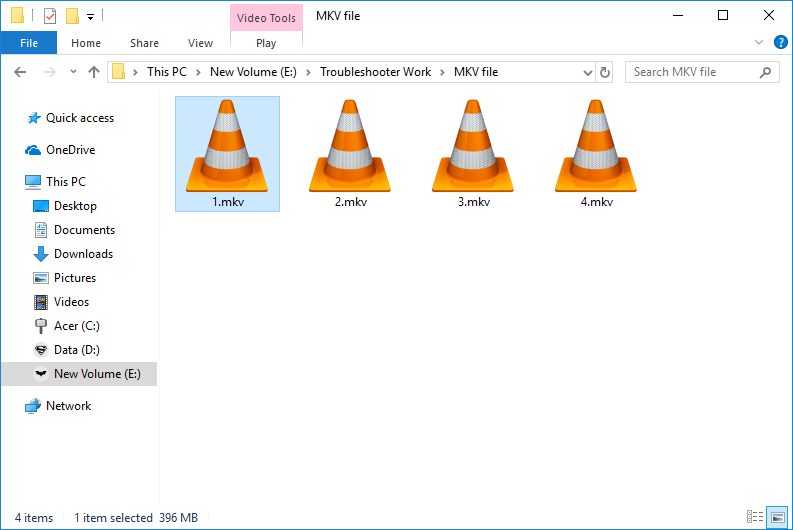This screenshot has height=530, width=793.
Task: Go back with the Back arrow
Action: (x=20, y=72)
